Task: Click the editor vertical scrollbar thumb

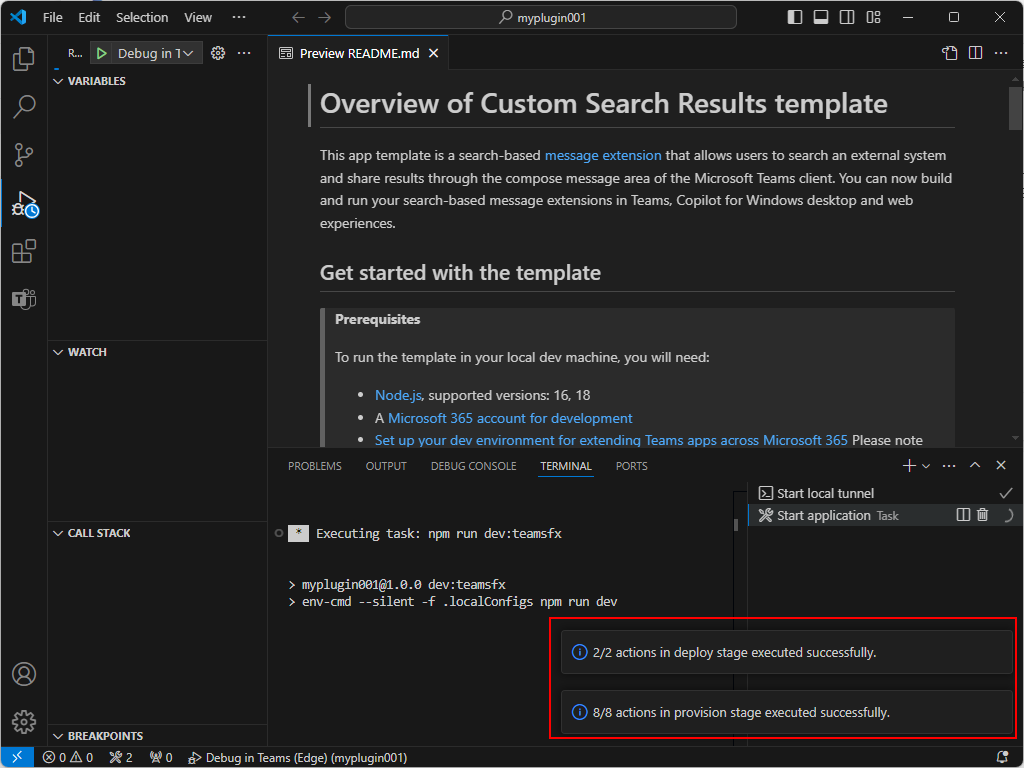Action: 1015,108
